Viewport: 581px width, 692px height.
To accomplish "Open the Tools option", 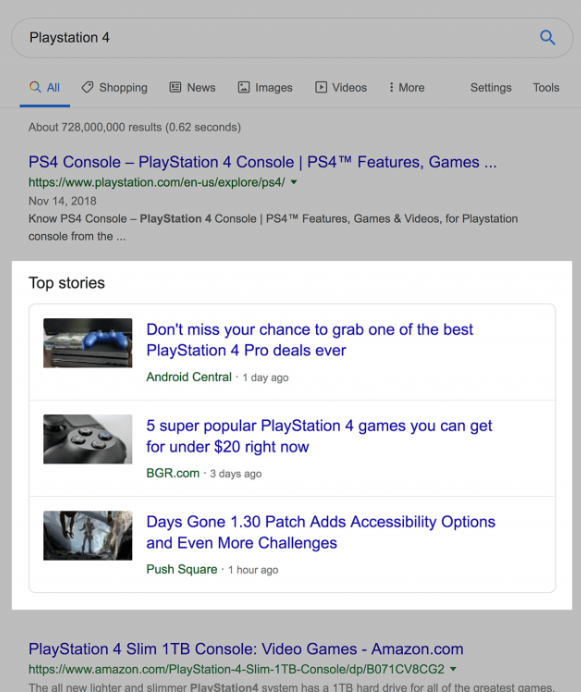I will (546, 88).
